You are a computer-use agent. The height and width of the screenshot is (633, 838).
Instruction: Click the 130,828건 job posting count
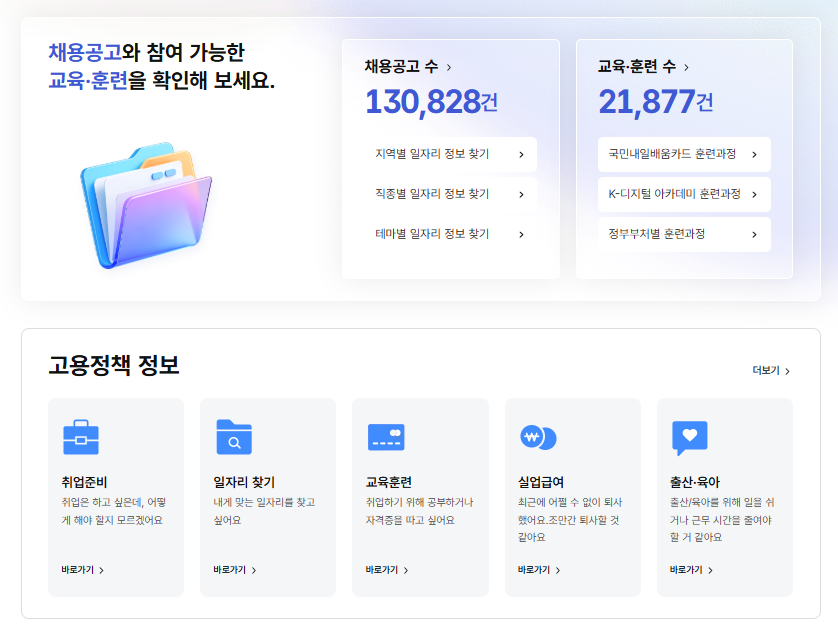click(x=431, y=102)
